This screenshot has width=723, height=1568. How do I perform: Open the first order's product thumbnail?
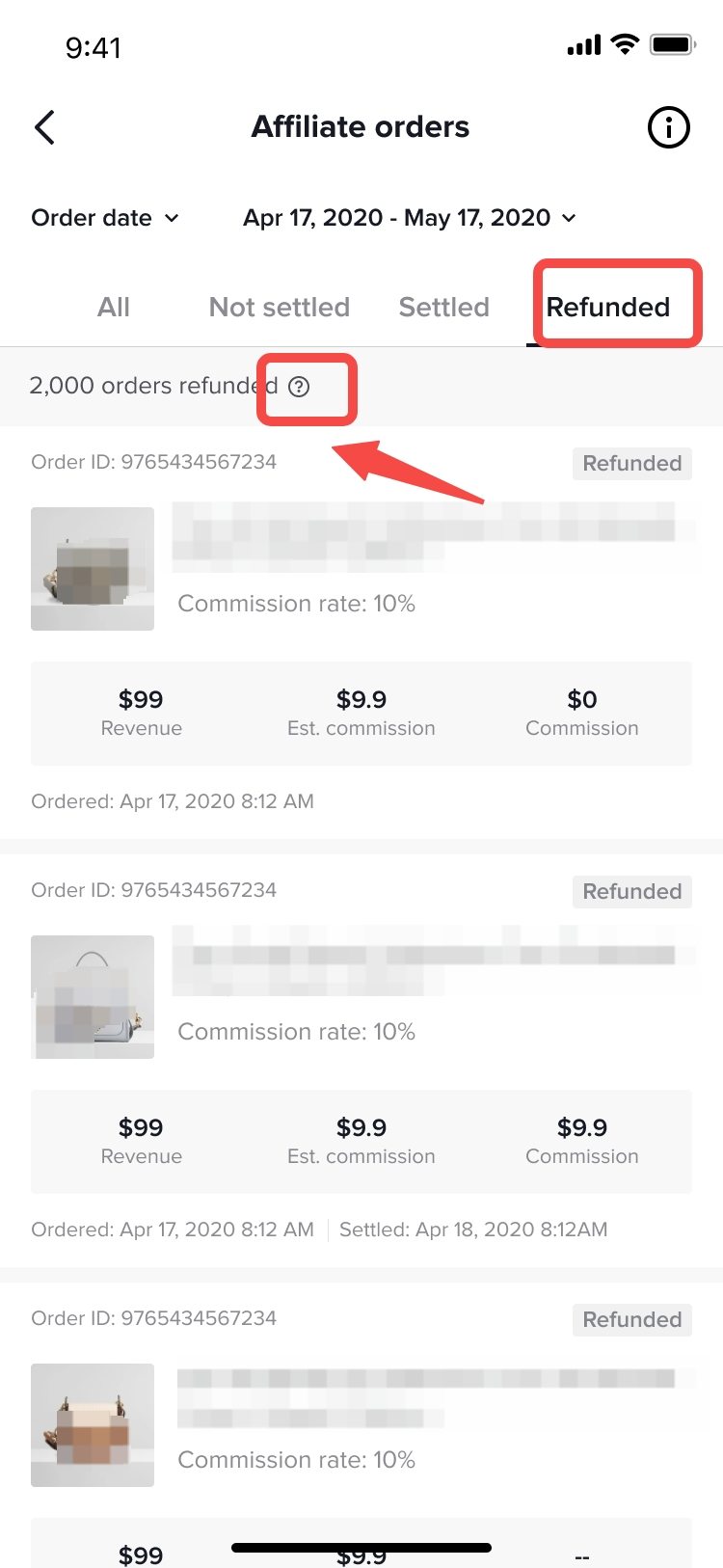[93, 569]
